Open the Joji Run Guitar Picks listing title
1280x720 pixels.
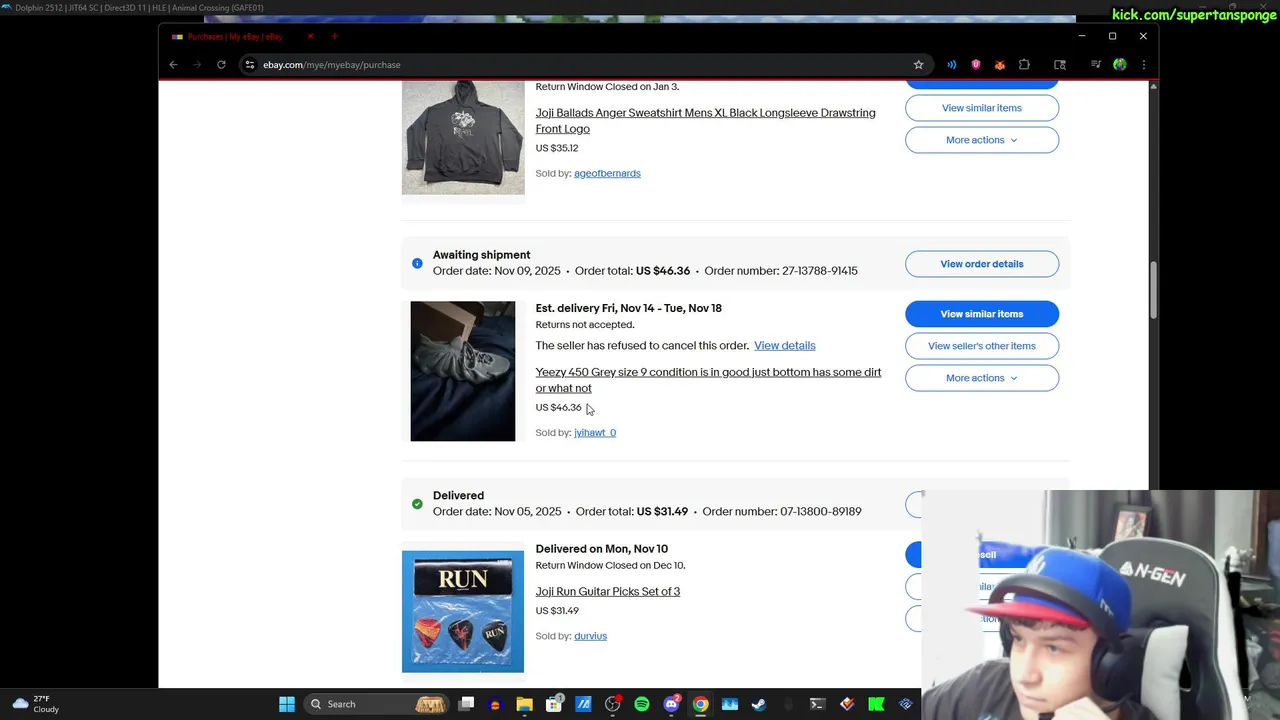[607, 592]
